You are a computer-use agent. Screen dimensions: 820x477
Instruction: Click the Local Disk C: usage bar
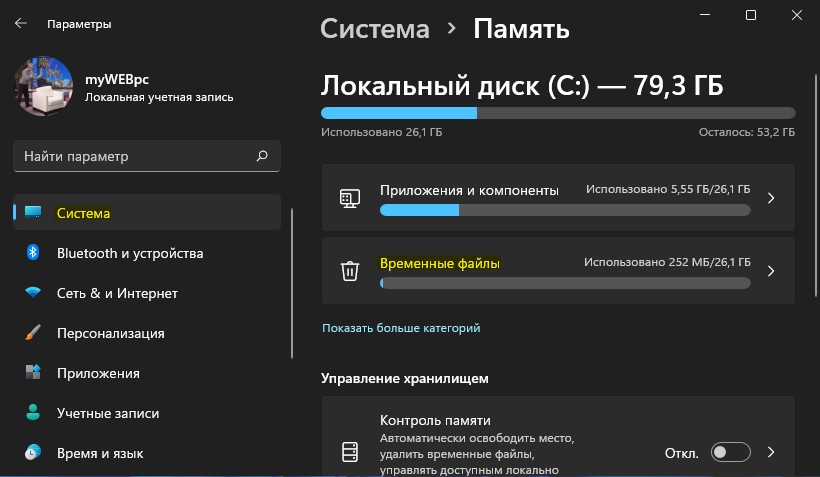[x=558, y=113]
